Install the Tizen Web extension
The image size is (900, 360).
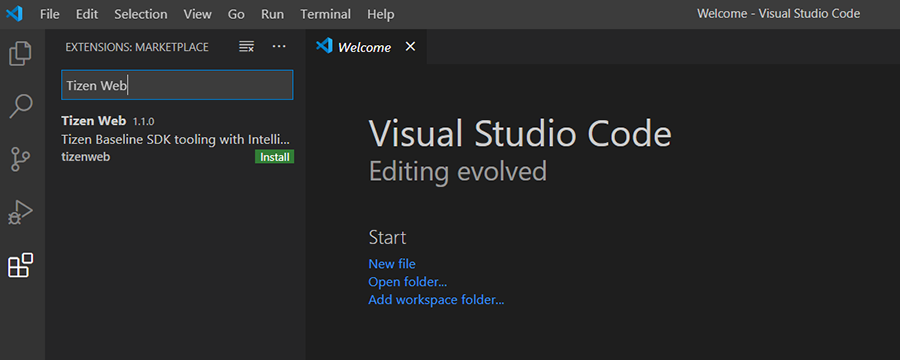click(274, 157)
